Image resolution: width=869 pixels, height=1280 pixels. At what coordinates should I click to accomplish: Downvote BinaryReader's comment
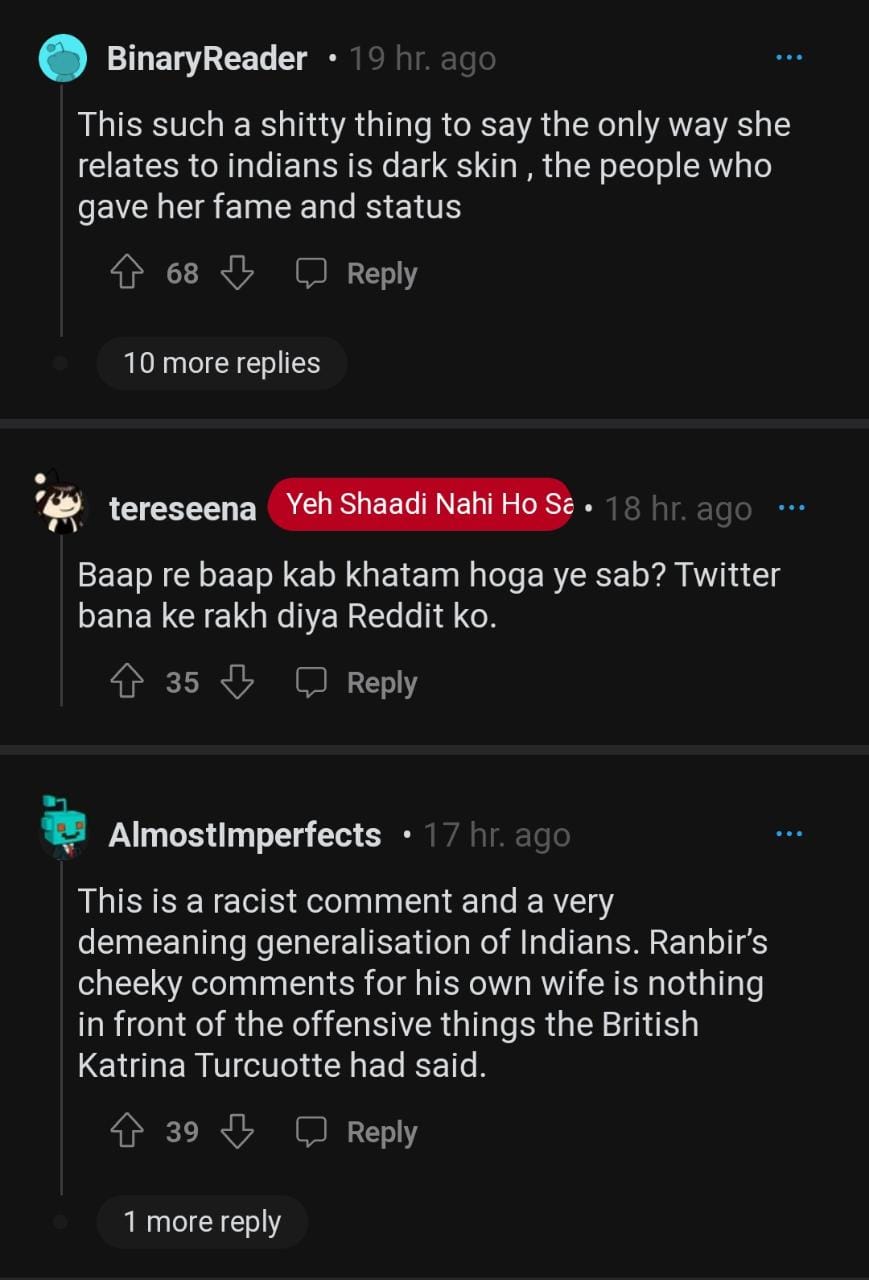[237, 273]
